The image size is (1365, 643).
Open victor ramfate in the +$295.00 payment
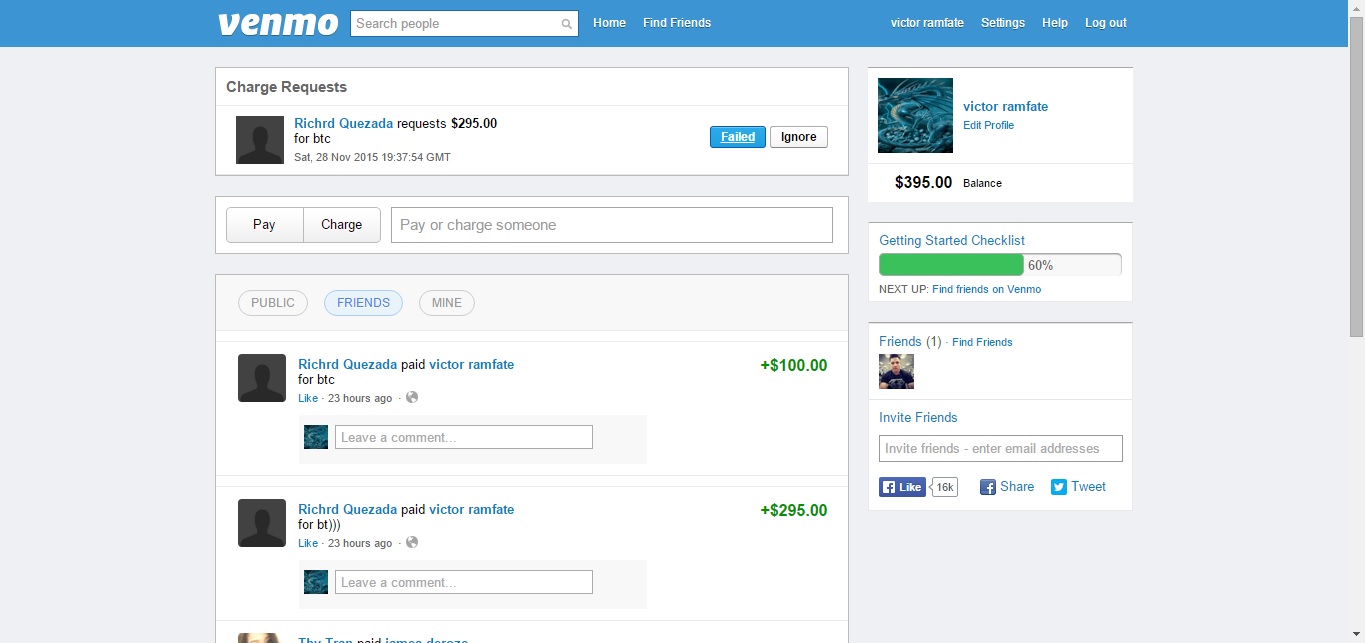coord(471,509)
